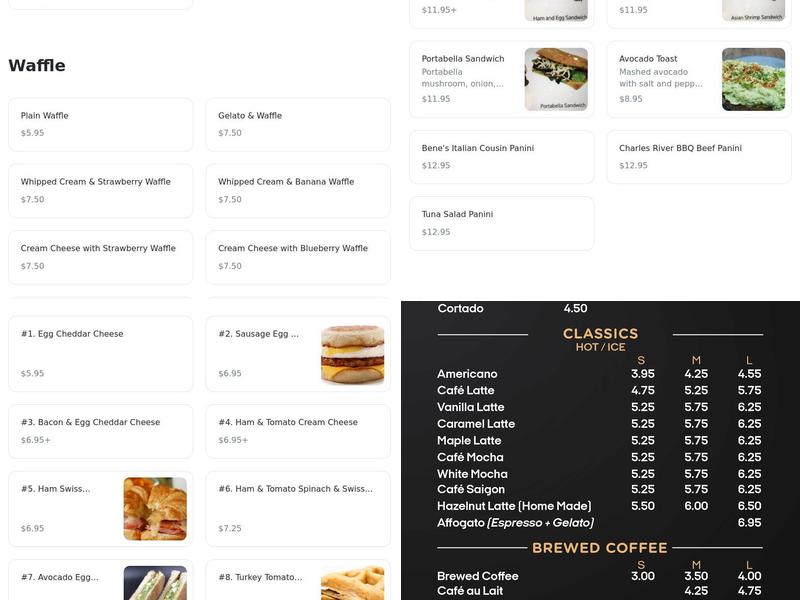Select the Tuna Salad Panini card

501,222
